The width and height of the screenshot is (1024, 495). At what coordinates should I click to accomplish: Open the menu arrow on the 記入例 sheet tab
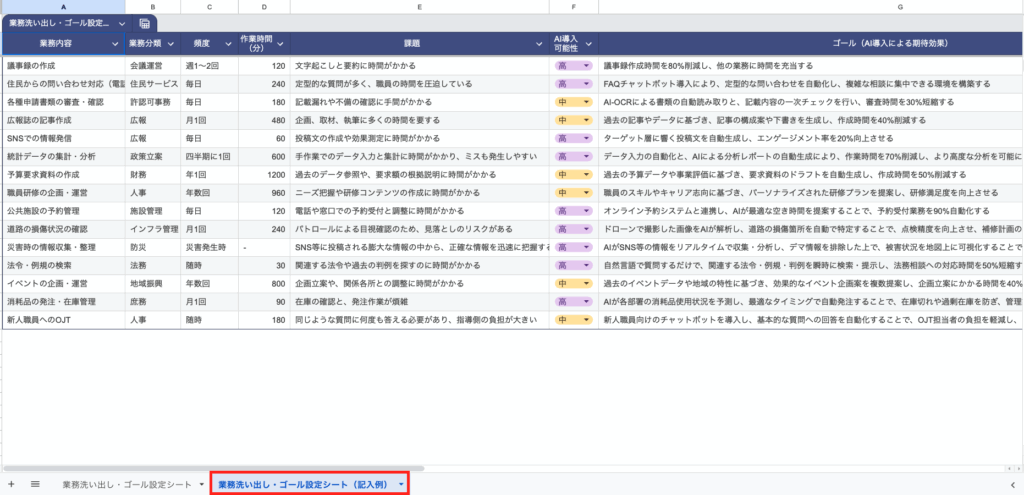tap(401, 484)
